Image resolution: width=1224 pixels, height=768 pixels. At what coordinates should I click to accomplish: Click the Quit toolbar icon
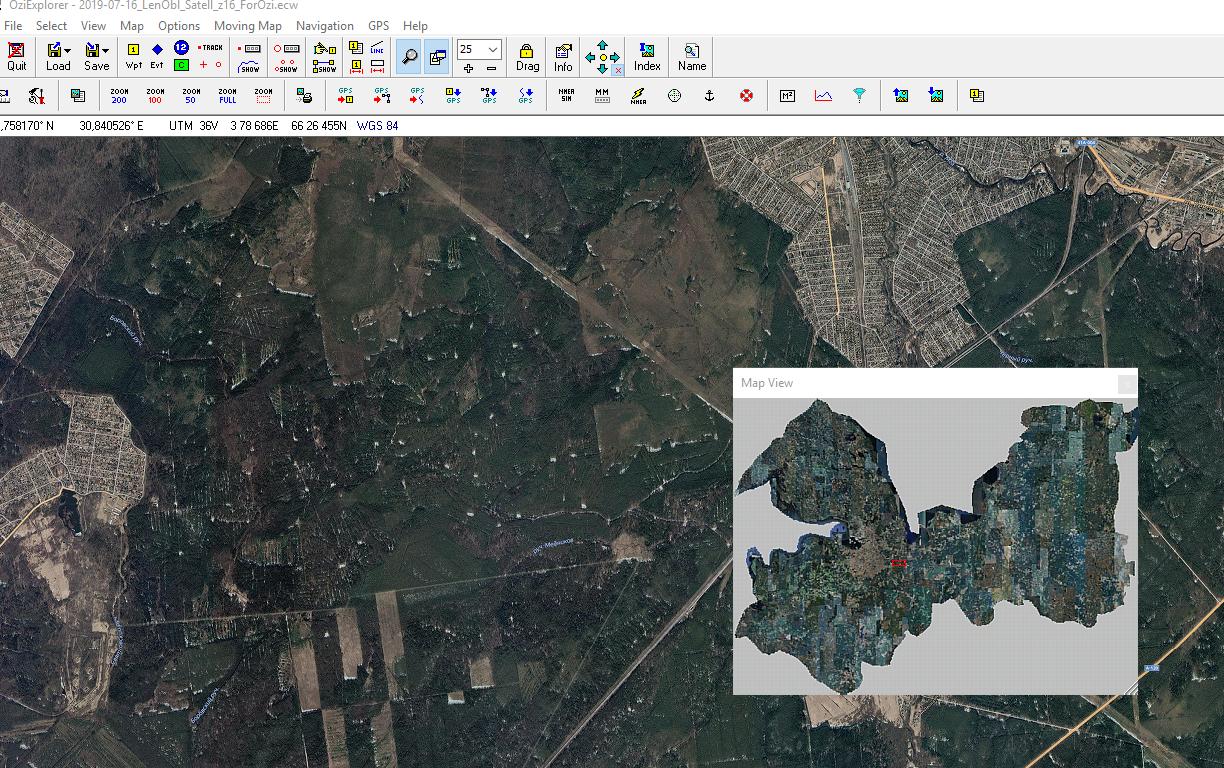point(16,56)
